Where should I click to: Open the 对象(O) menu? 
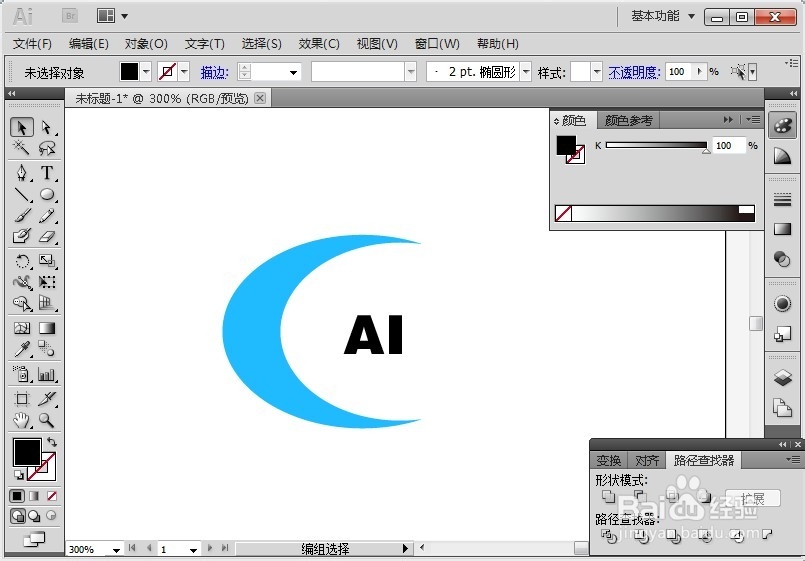point(146,44)
